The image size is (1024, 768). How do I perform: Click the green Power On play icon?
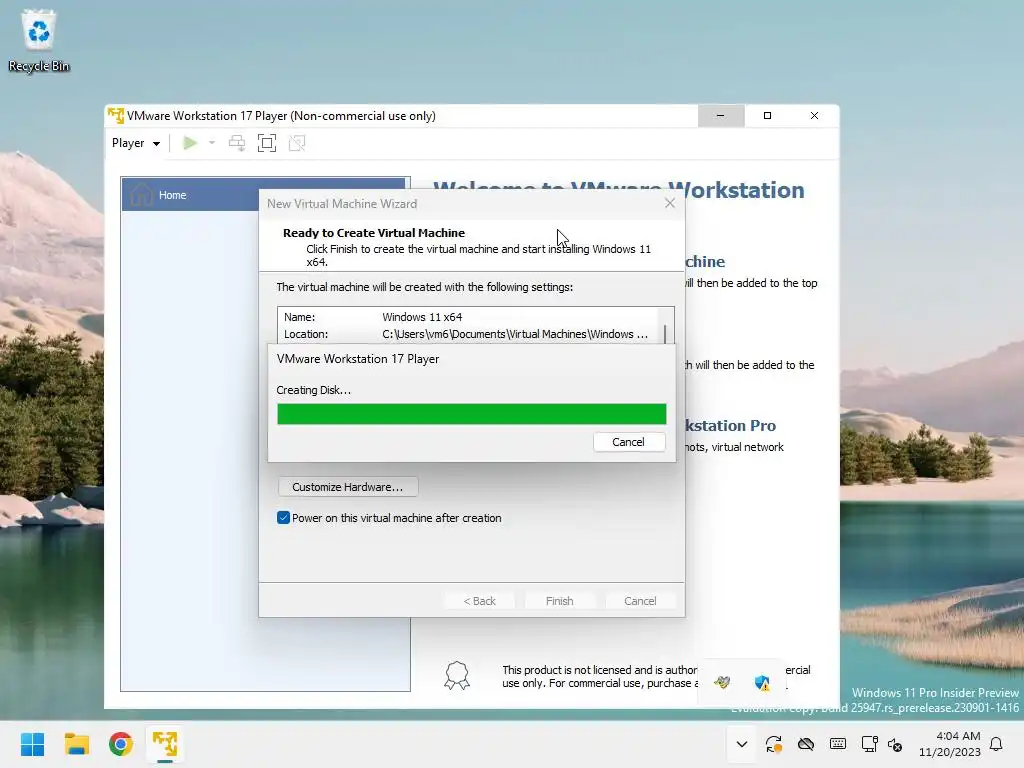click(190, 143)
